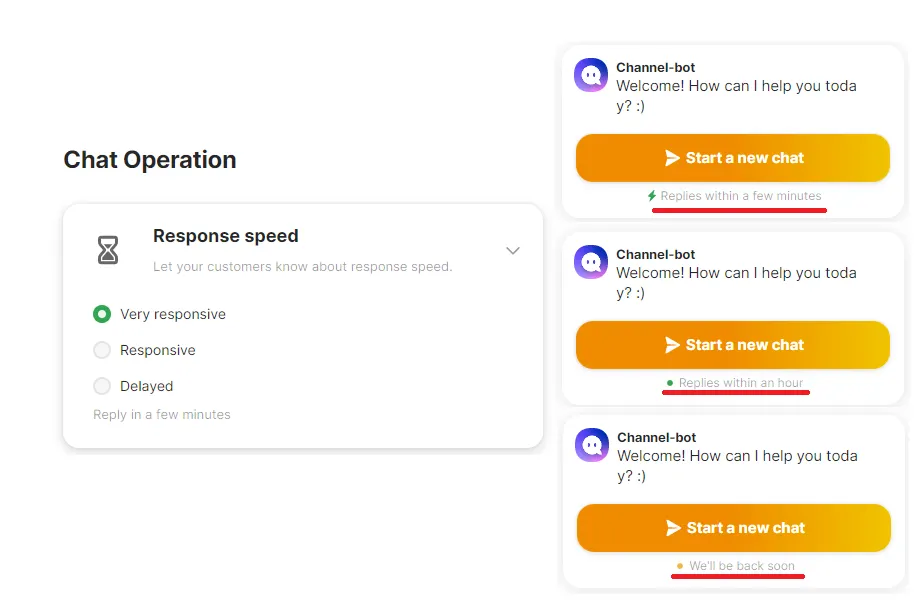
Task: Start a new chat in middle widget
Action: 733,345
